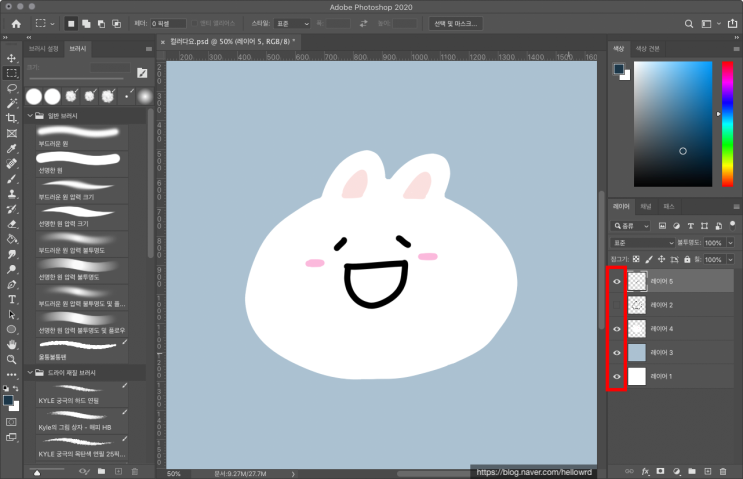Select the Healing Brush tool
Viewport: 743px width, 479px height.
click(11, 164)
